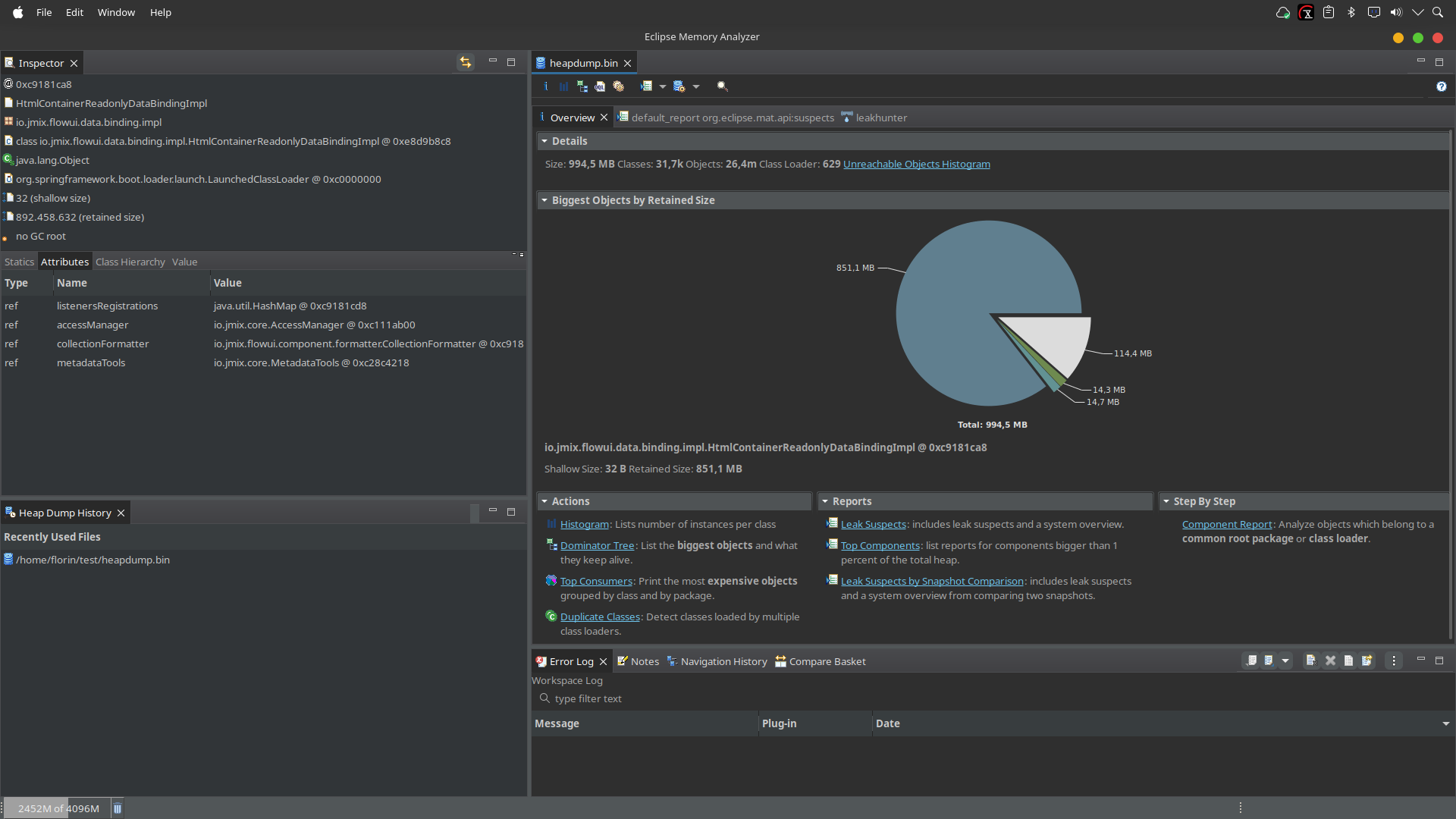Create a histogram from the toolbar bar-chart icon

[563, 86]
